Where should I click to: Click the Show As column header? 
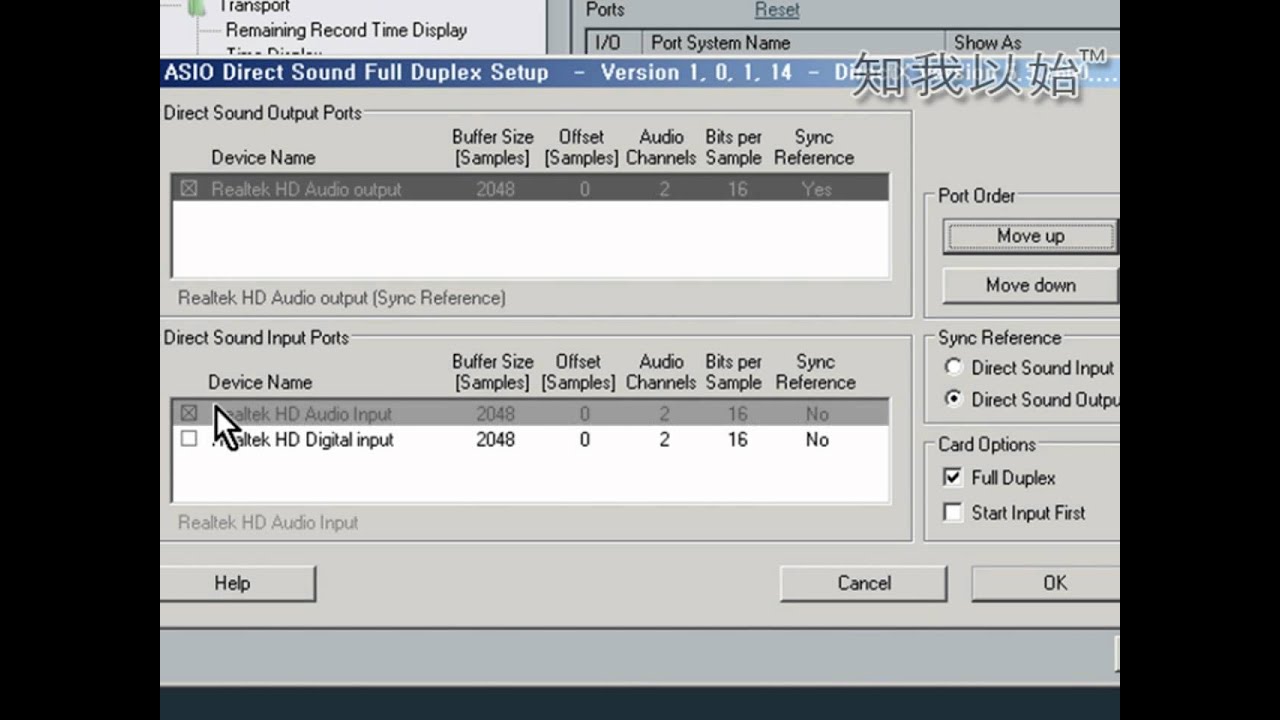click(x=1034, y=43)
